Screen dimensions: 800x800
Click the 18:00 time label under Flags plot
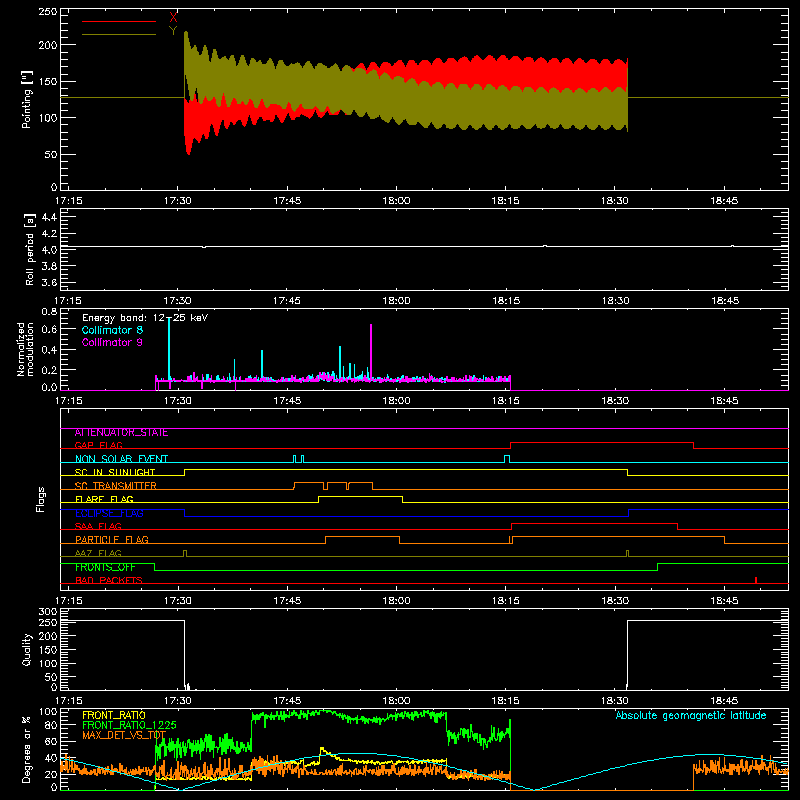click(x=396, y=601)
